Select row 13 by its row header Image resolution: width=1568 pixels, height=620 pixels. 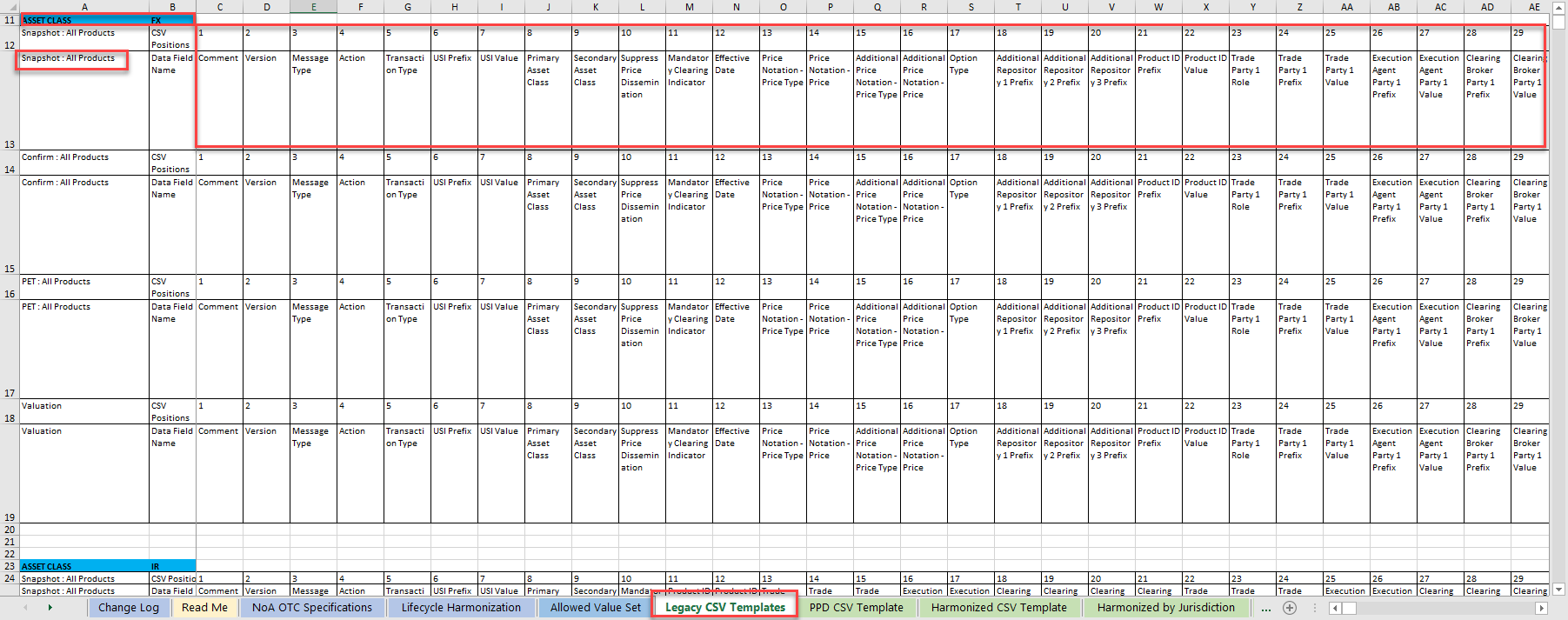(x=10, y=144)
